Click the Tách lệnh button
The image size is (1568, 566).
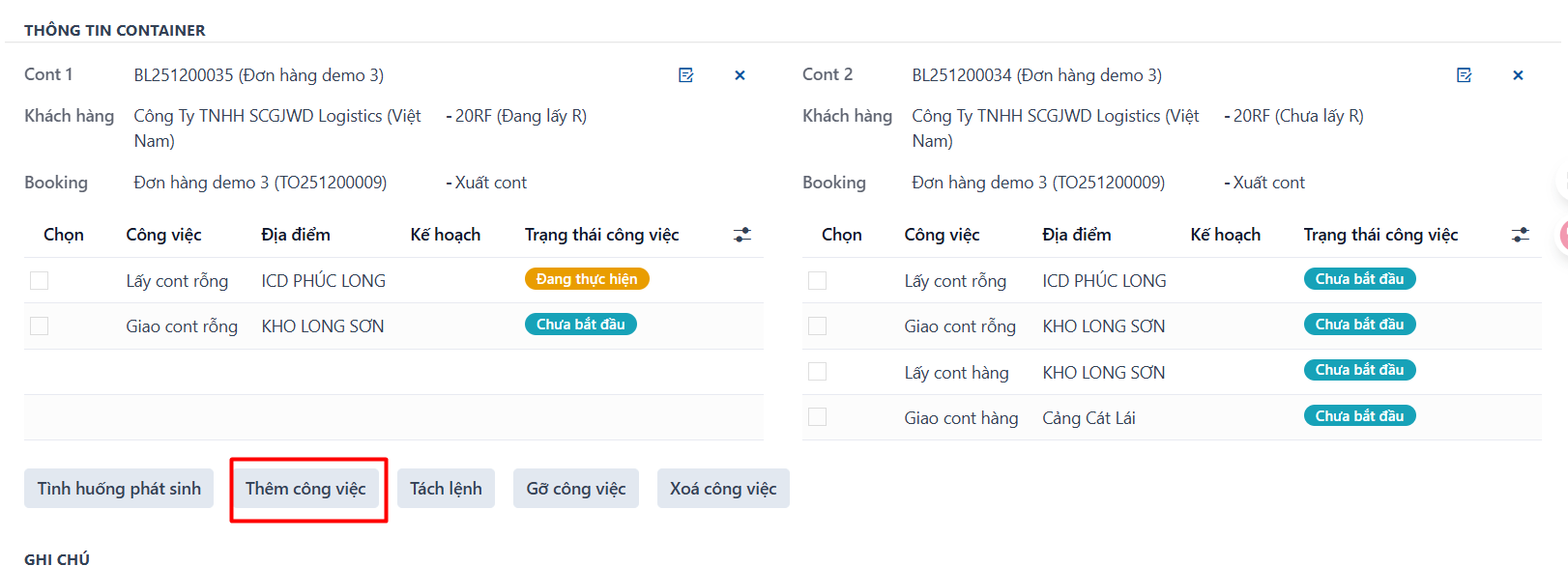446,489
